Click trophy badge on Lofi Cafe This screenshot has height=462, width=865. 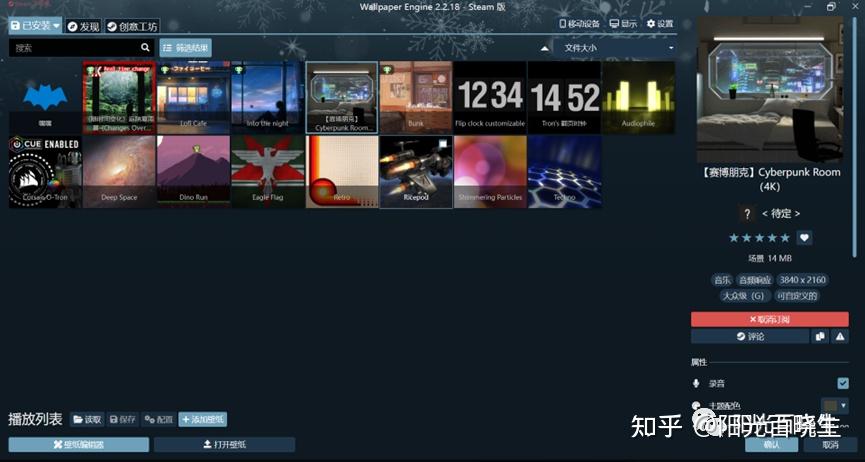pyautogui.click(x=164, y=70)
